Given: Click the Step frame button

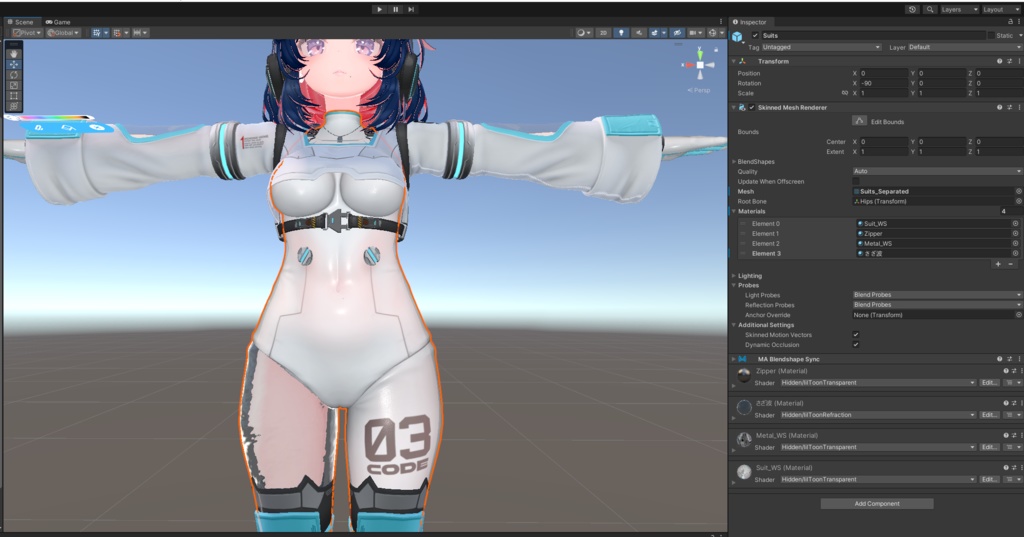Looking at the screenshot, I should [411, 10].
